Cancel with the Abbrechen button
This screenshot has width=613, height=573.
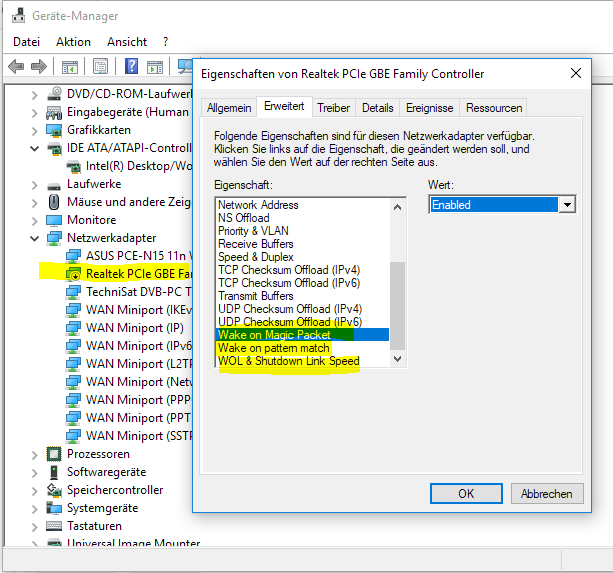pyautogui.click(x=547, y=494)
